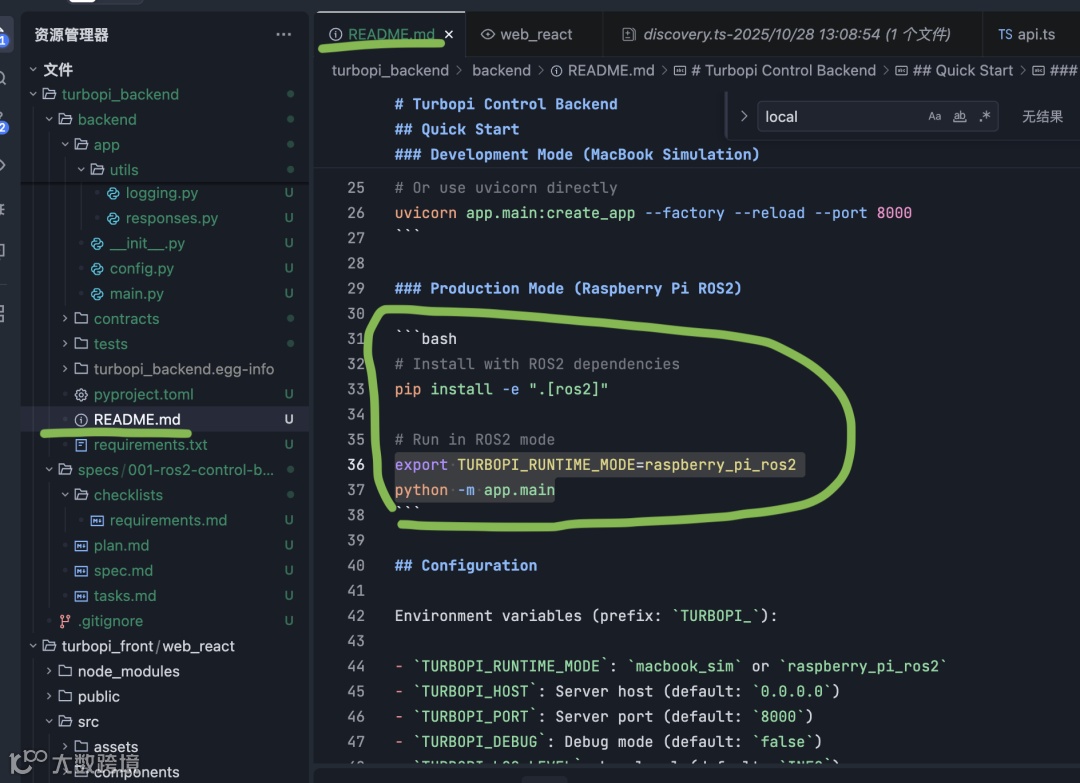The height and width of the screenshot is (783, 1080).
Task: Click line number 40 in the gutter
Action: (355, 565)
